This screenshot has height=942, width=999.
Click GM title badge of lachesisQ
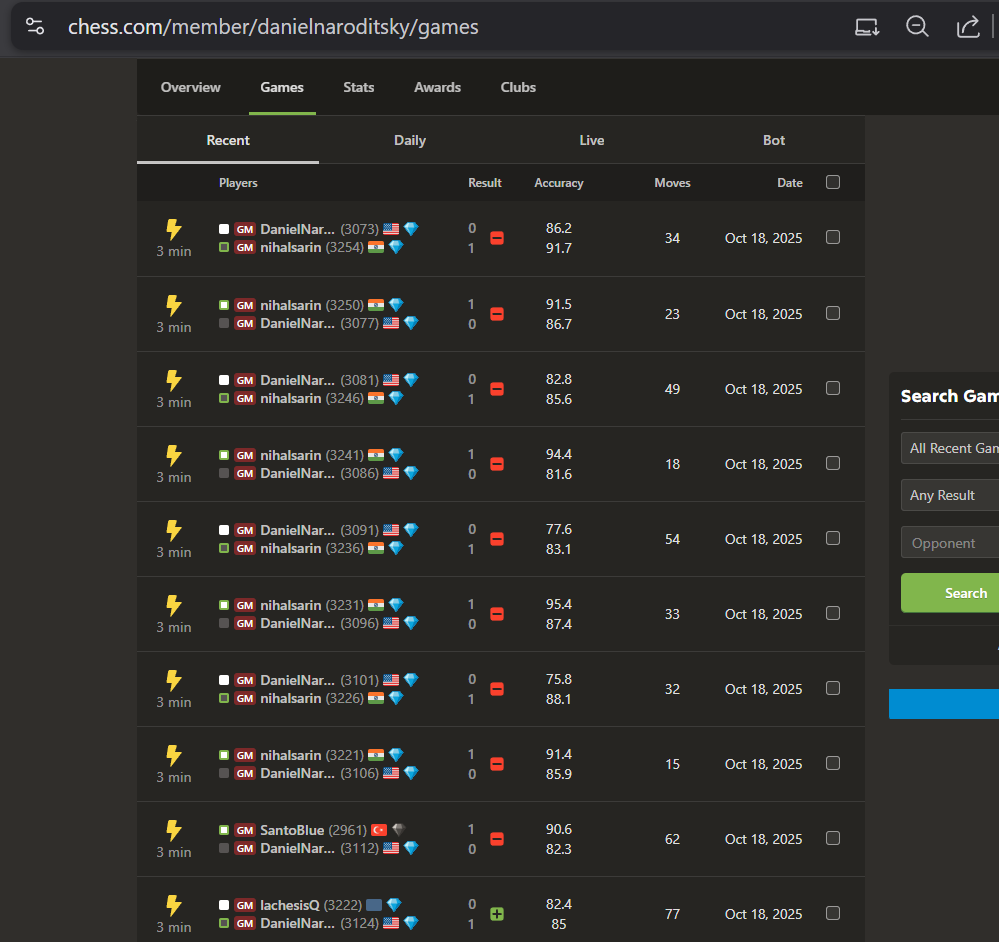(x=245, y=905)
